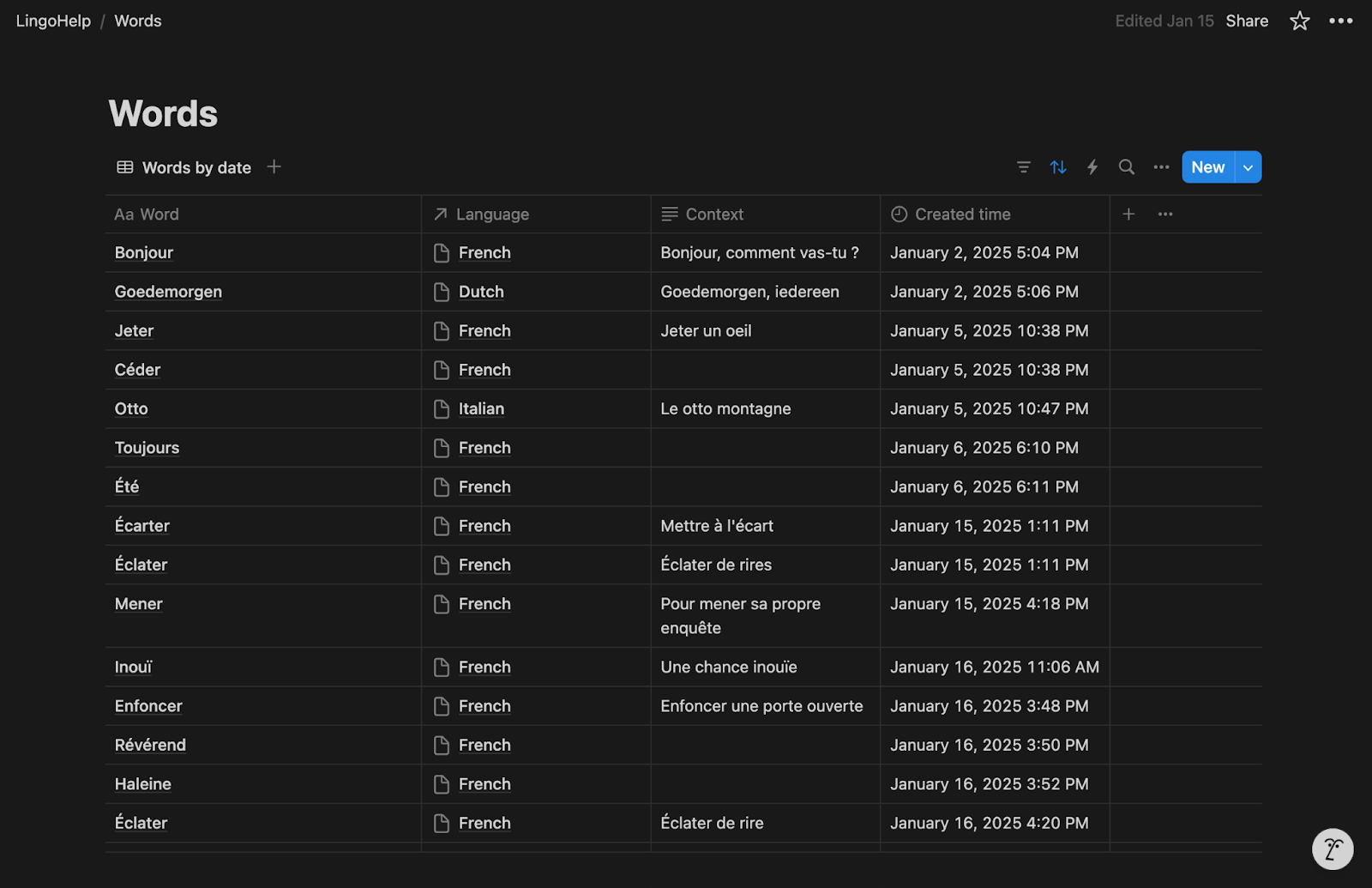Image resolution: width=1372 pixels, height=888 pixels.
Task: Select the Words by date view tab
Action: pyautogui.click(x=184, y=167)
